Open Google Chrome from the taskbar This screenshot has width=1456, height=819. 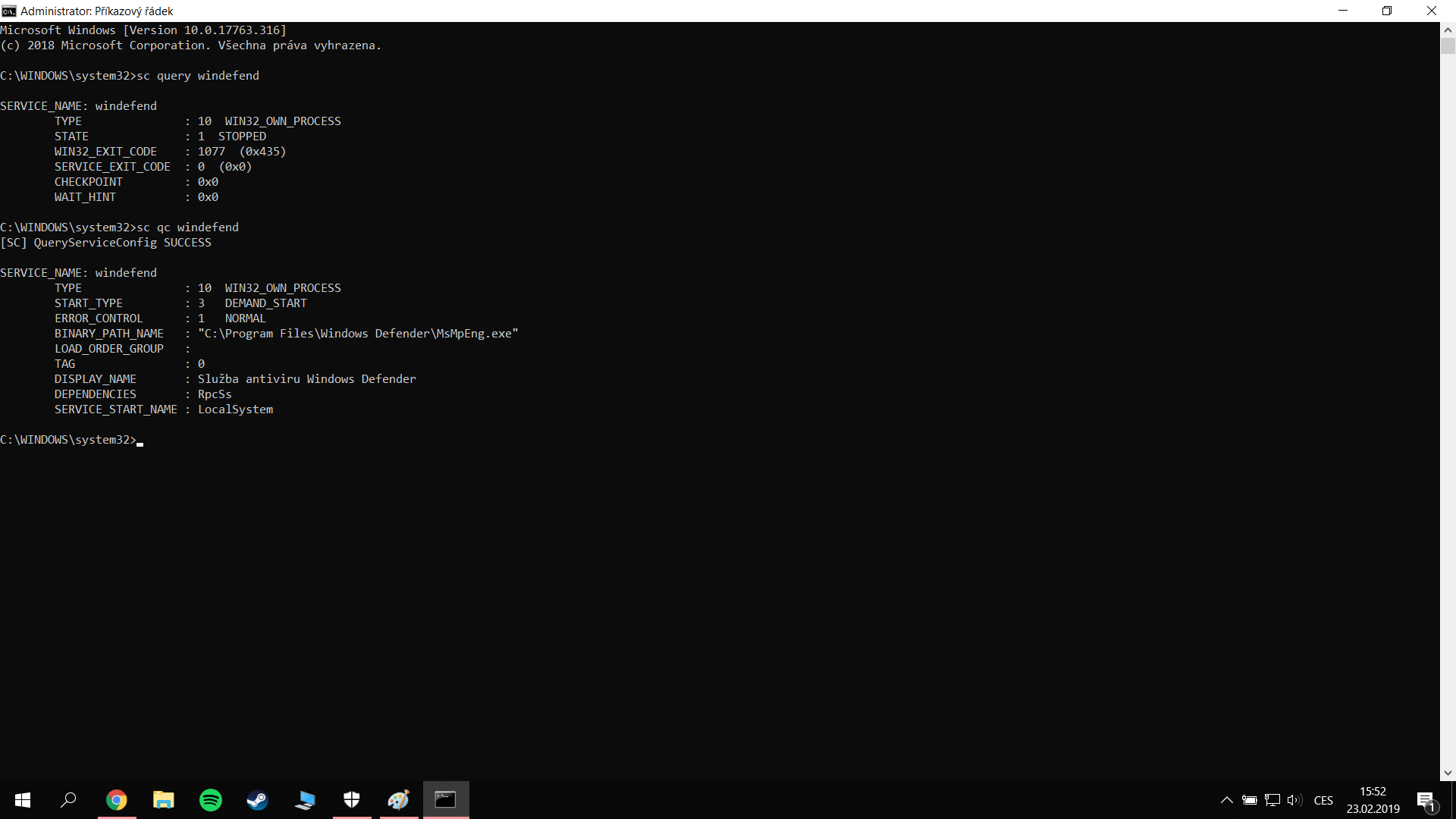pyautogui.click(x=116, y=800)
